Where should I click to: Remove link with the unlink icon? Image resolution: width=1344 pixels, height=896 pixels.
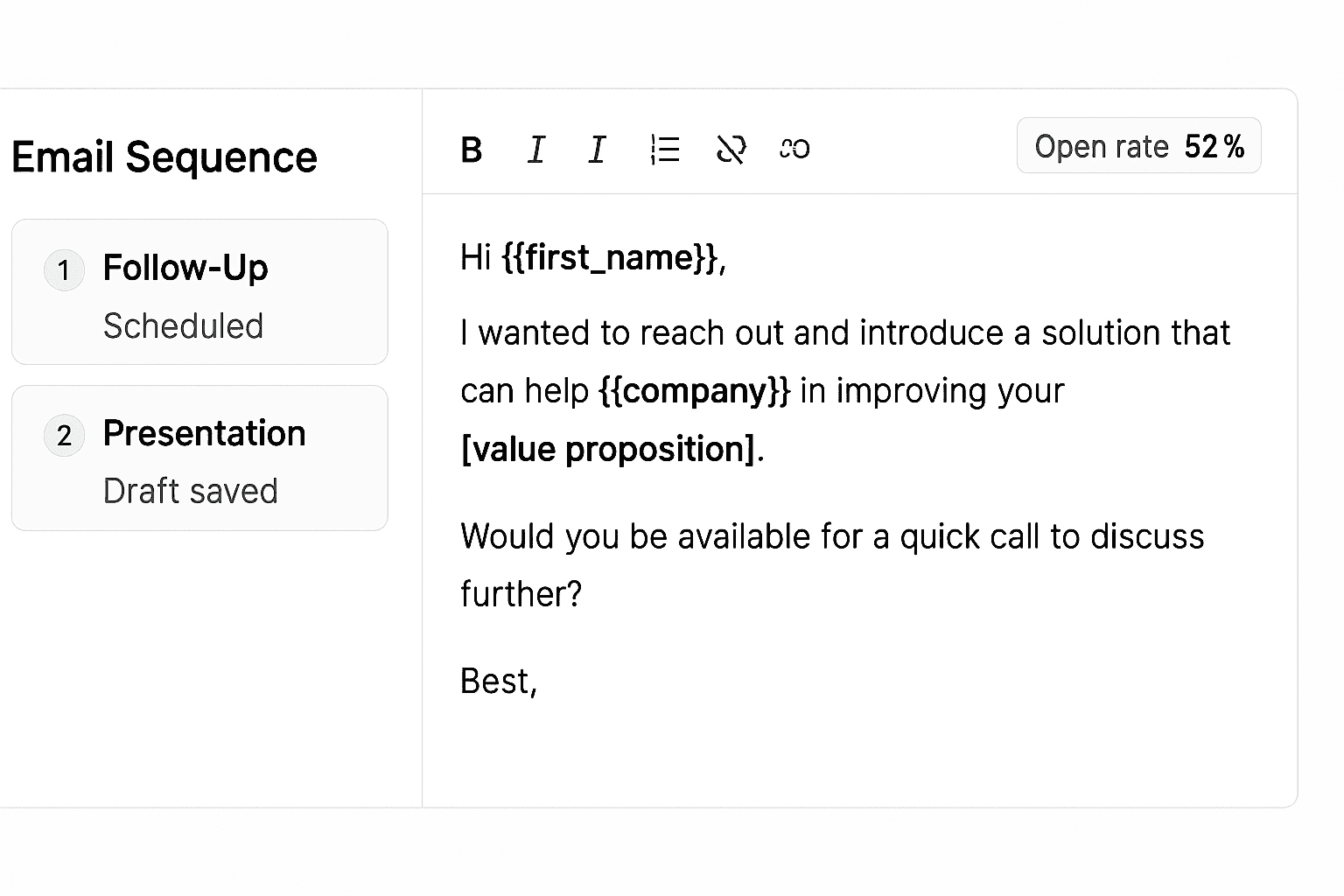tap(731, 150)
